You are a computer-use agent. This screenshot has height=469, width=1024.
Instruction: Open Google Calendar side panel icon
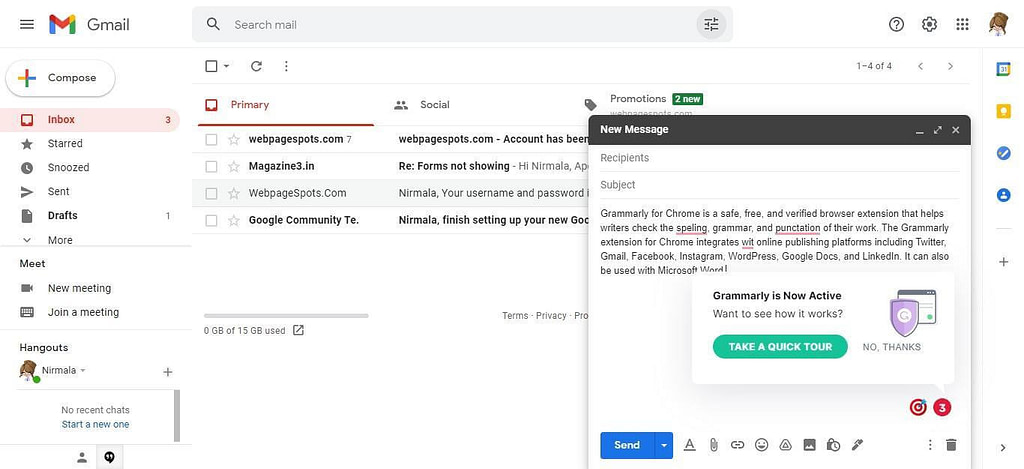click(1003, 69)
